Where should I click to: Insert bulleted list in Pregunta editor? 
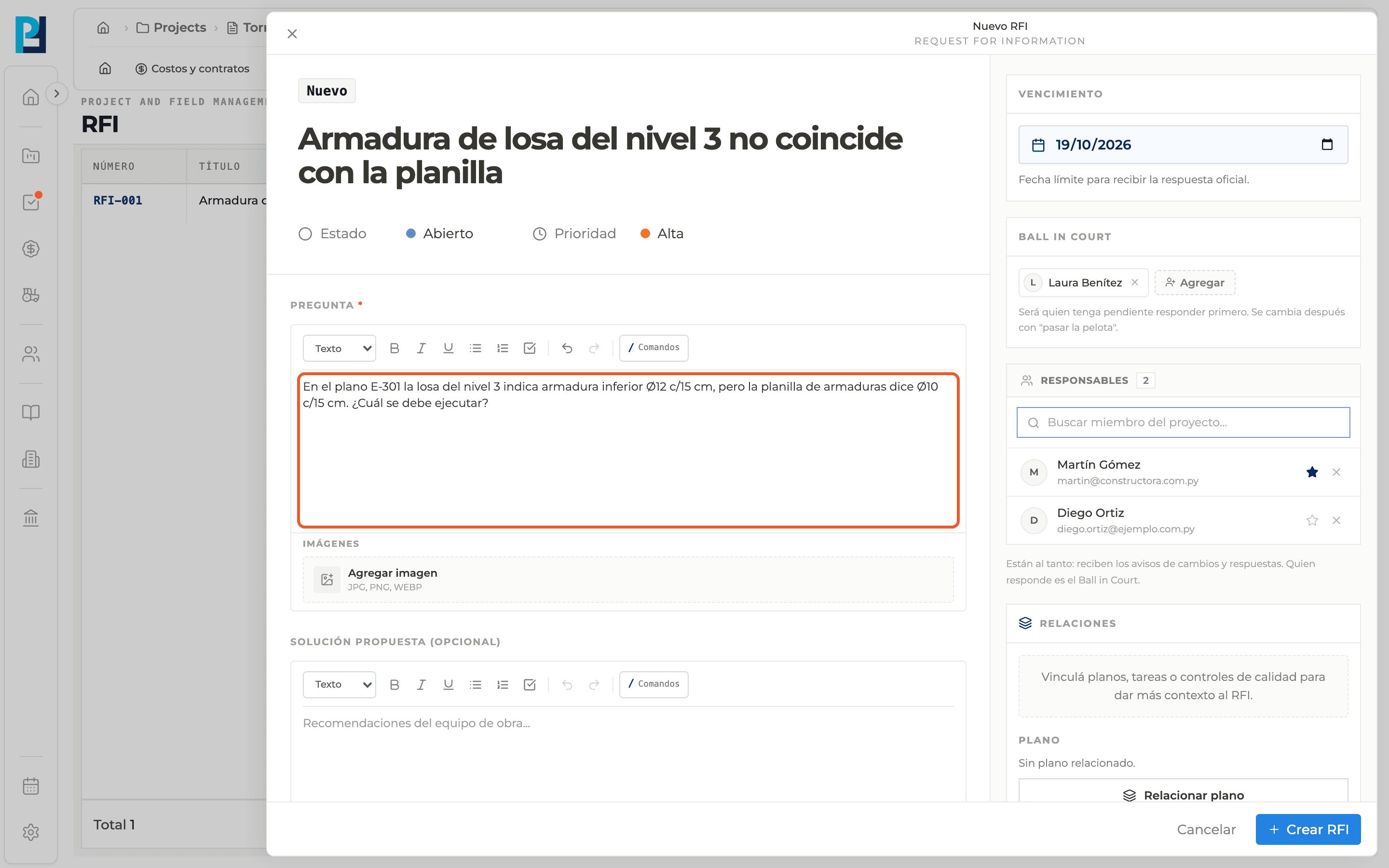click(475, 348)
